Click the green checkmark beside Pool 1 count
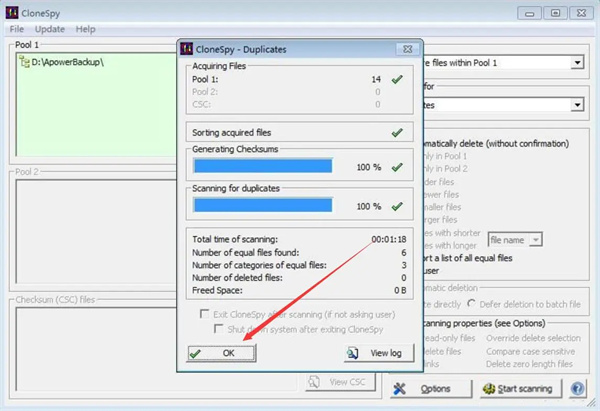 (x=398, y=78)
